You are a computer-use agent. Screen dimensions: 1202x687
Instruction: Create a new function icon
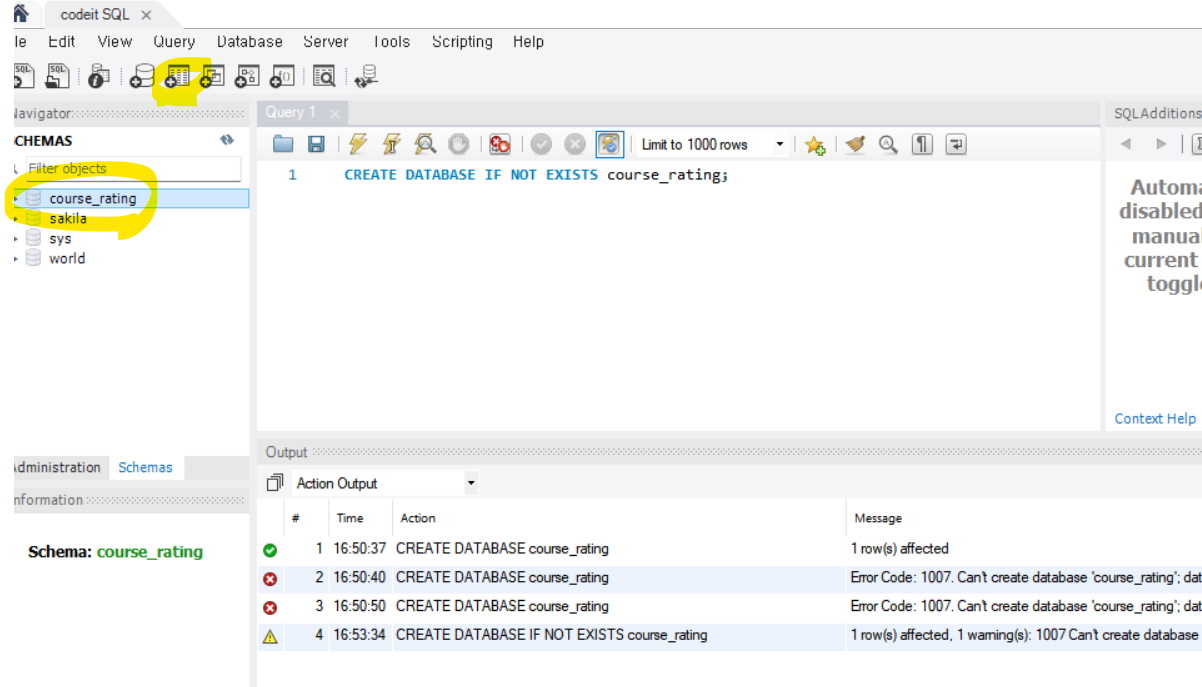point(282,76)
